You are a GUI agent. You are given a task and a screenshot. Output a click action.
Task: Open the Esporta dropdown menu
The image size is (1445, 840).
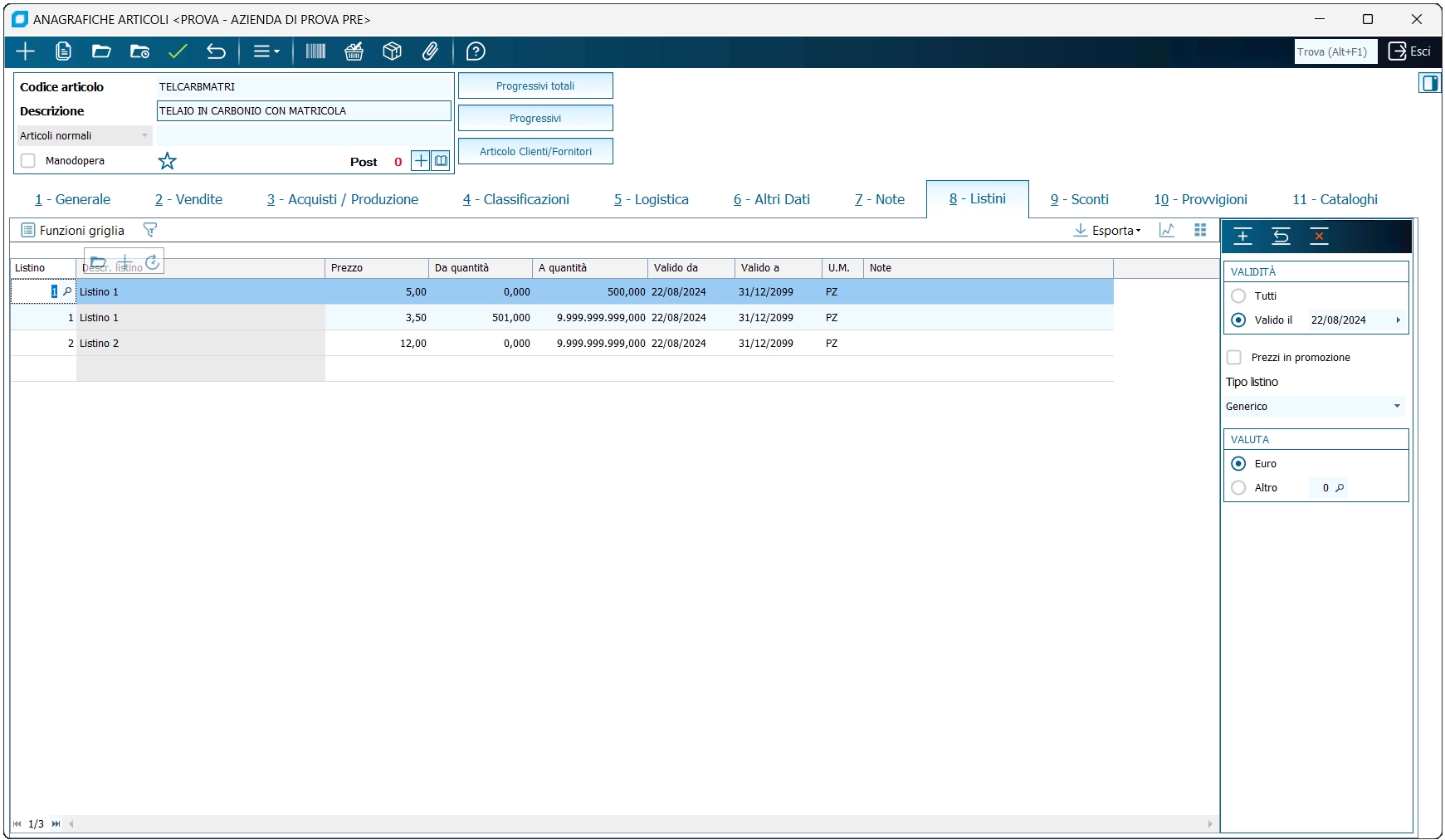click(1108, 231)
